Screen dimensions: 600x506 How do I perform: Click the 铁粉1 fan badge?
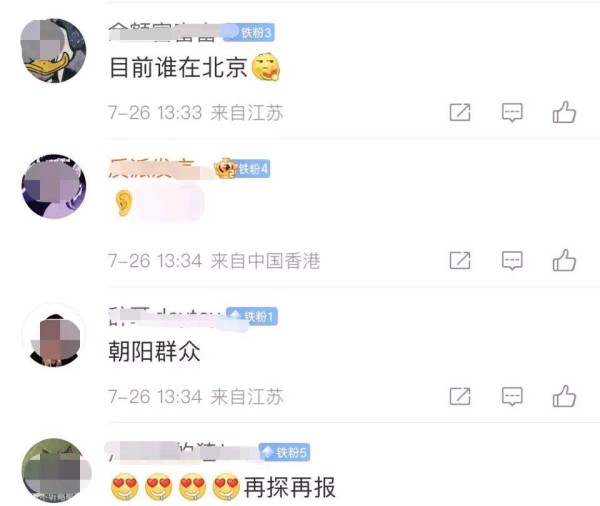tap(252, 317)
